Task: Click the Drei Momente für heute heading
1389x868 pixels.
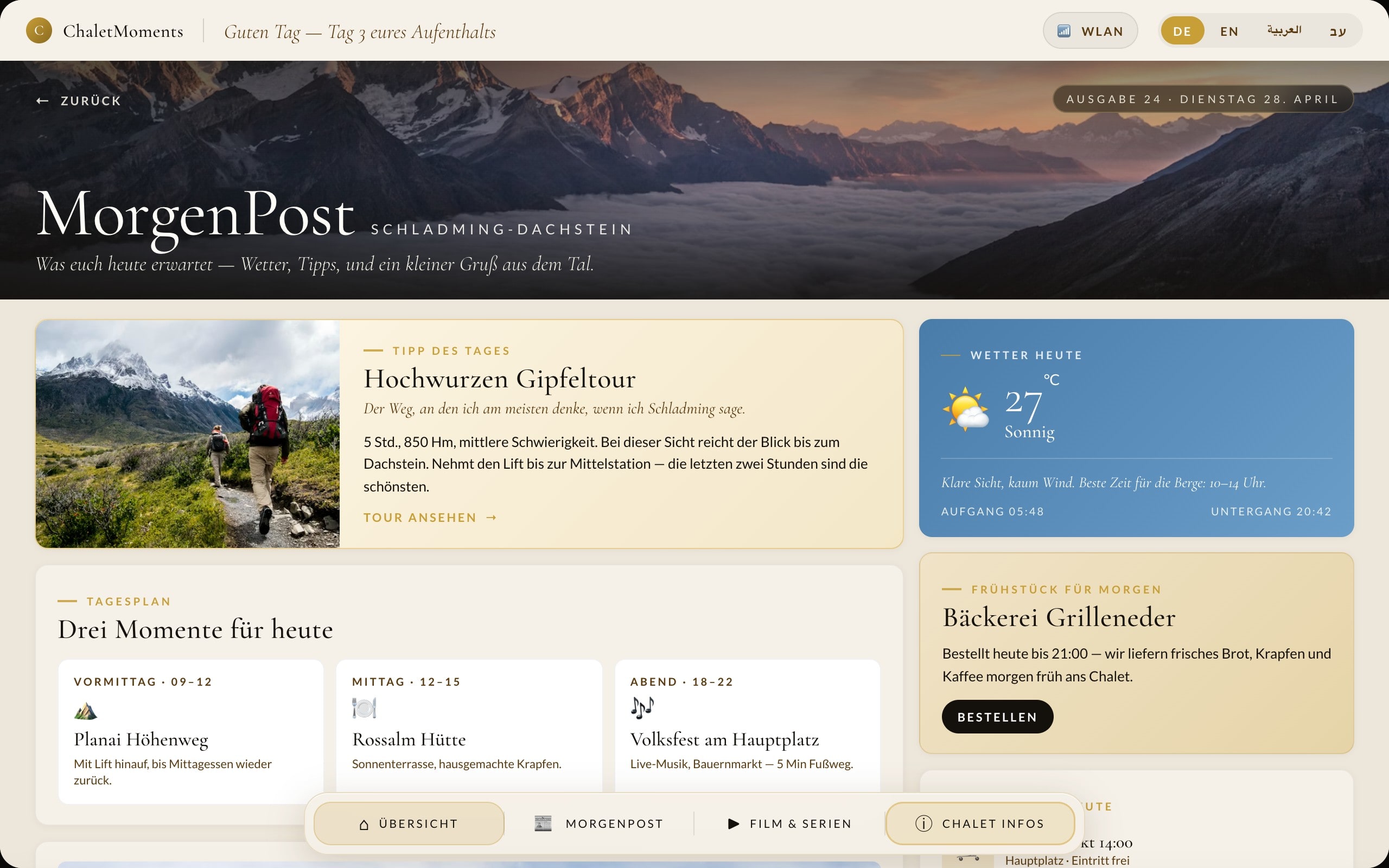Action: 195,630
